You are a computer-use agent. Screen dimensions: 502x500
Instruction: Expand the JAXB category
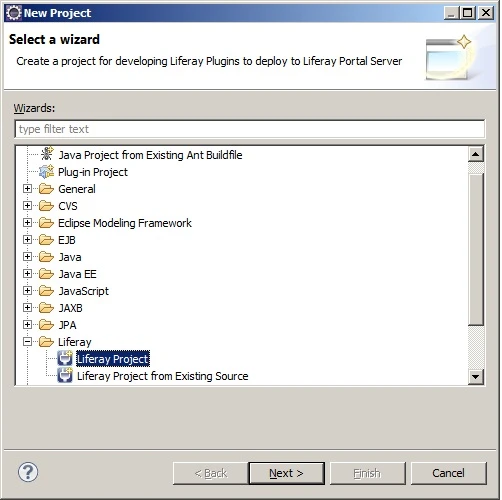27,308
